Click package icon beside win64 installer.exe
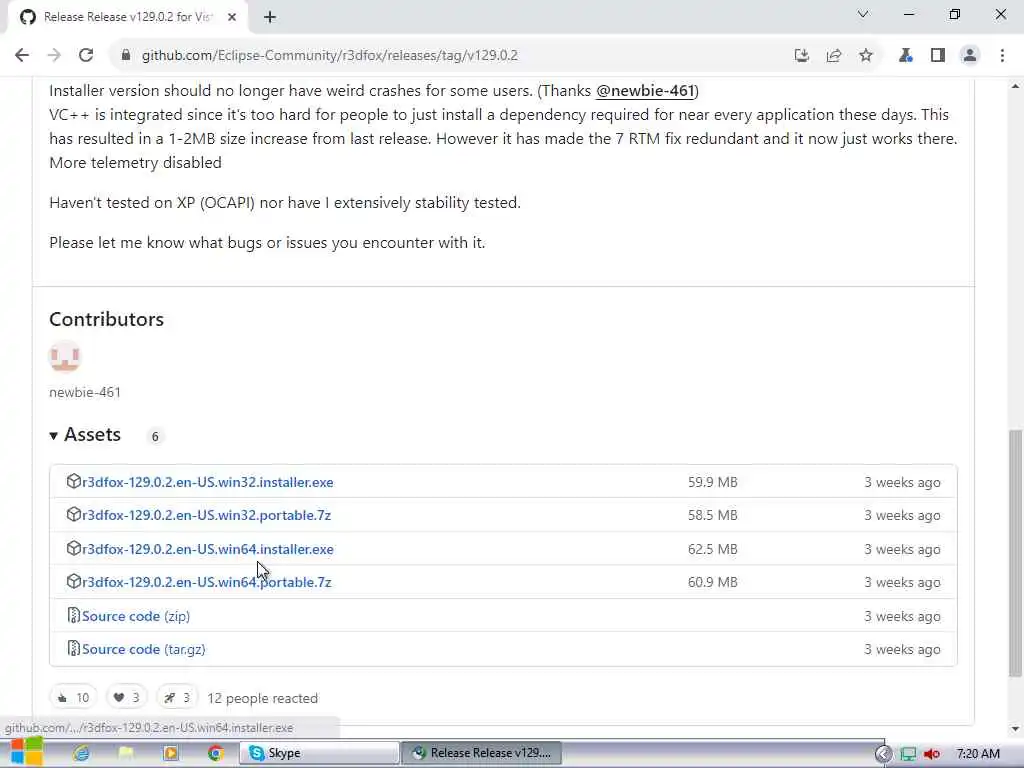This screenshot has width=1024, height=768. [x=74, y=549]
